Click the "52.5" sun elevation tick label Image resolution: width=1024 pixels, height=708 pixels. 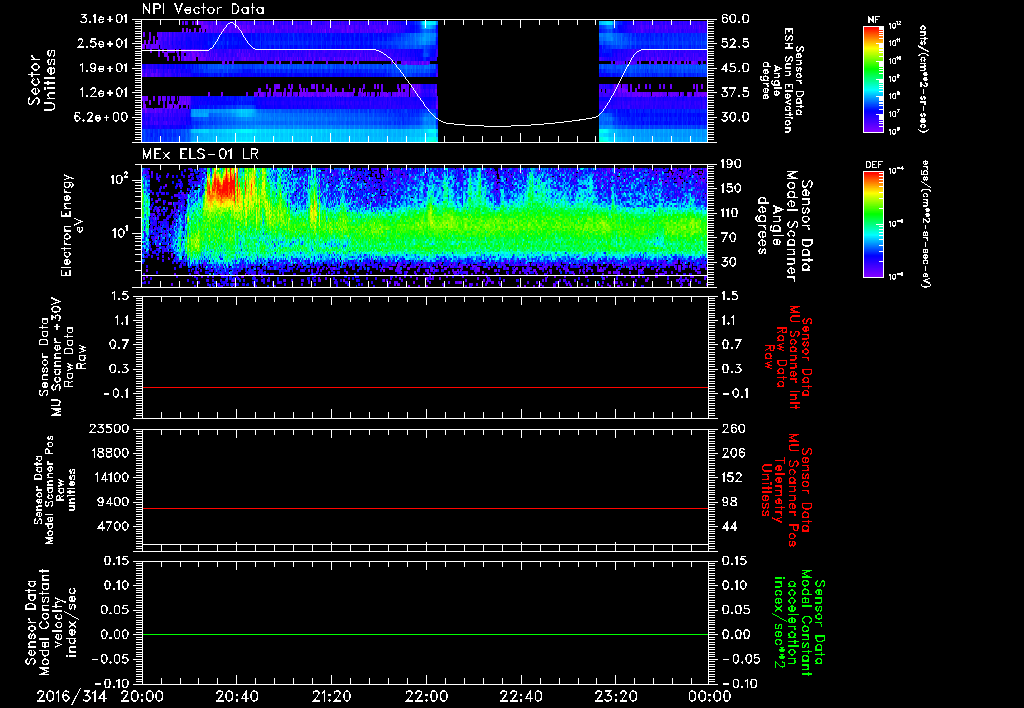click(735, 43)
